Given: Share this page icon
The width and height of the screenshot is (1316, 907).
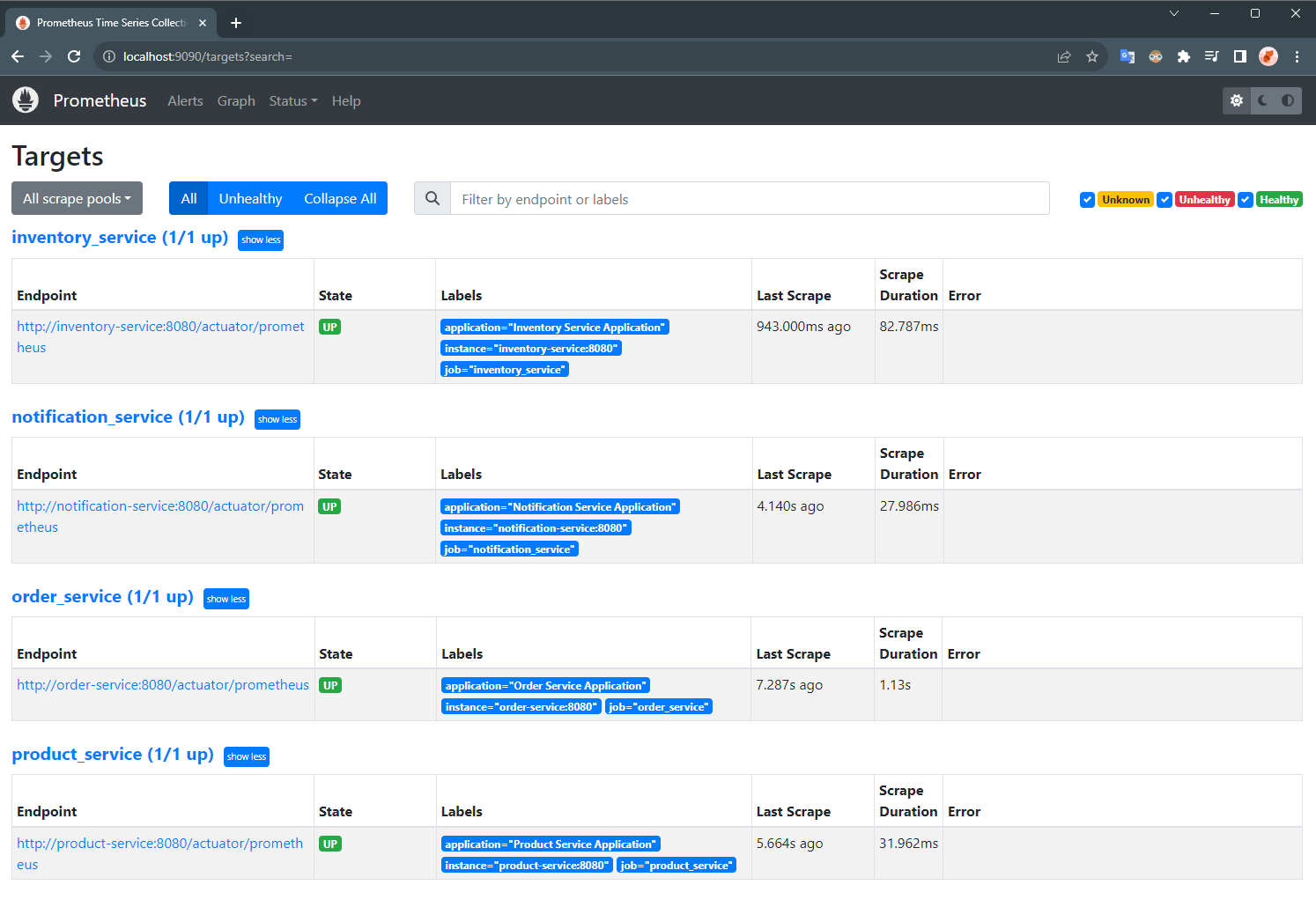Looking at the screenshot, I should pos(1064,56).
